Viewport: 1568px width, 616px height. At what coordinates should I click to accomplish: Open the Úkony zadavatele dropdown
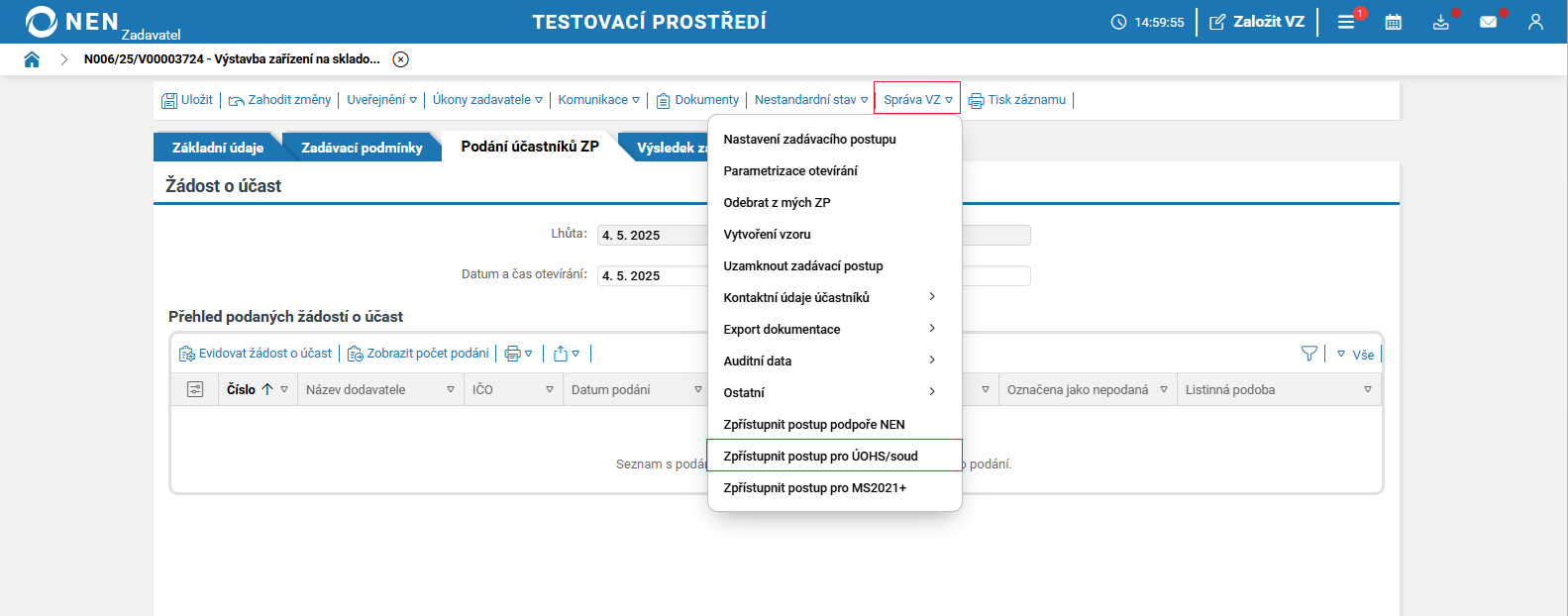[x=487, y=100]
